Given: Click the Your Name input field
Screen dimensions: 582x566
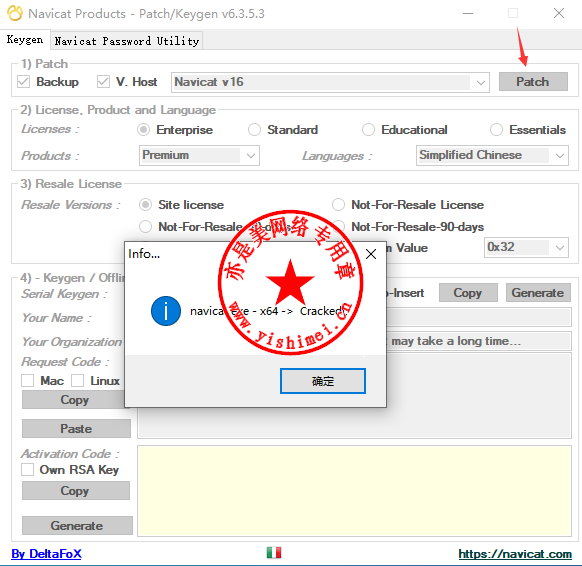Looking at the screenshot, I should point(478,318).
